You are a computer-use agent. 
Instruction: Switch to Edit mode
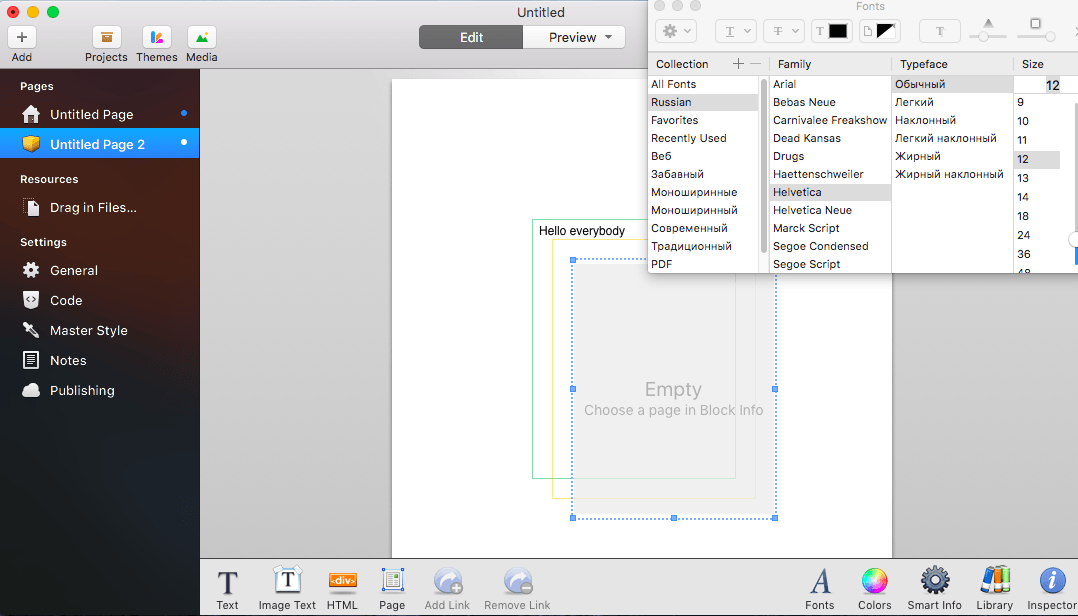(x=471, y=37)
